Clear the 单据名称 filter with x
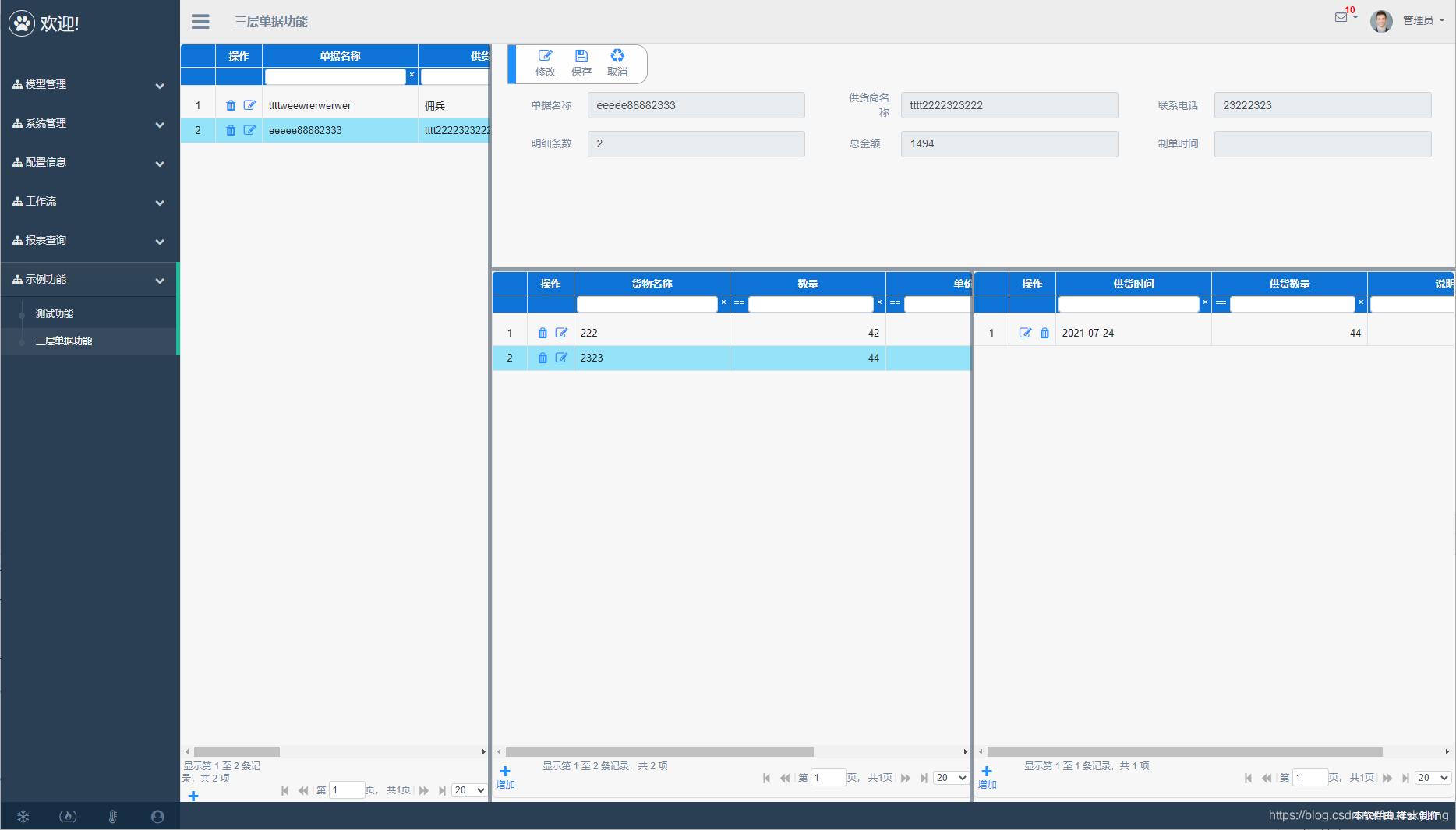This screenshot has width=1456, height=830. click(x=412, y=75)
